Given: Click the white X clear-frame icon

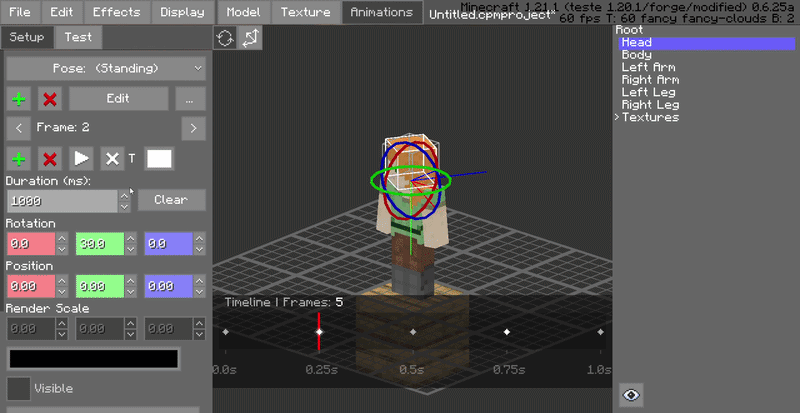Looking at the screenshot, I should point(112,159).
